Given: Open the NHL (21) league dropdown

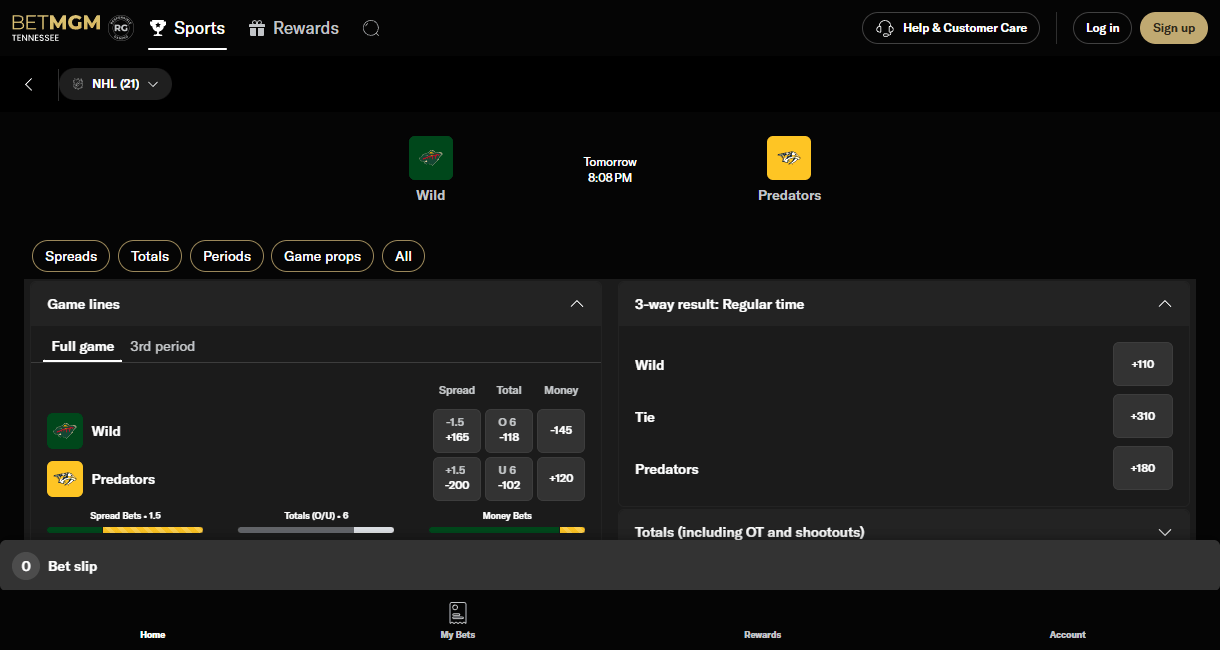Looking at the screenshot, I should [115, 84].
